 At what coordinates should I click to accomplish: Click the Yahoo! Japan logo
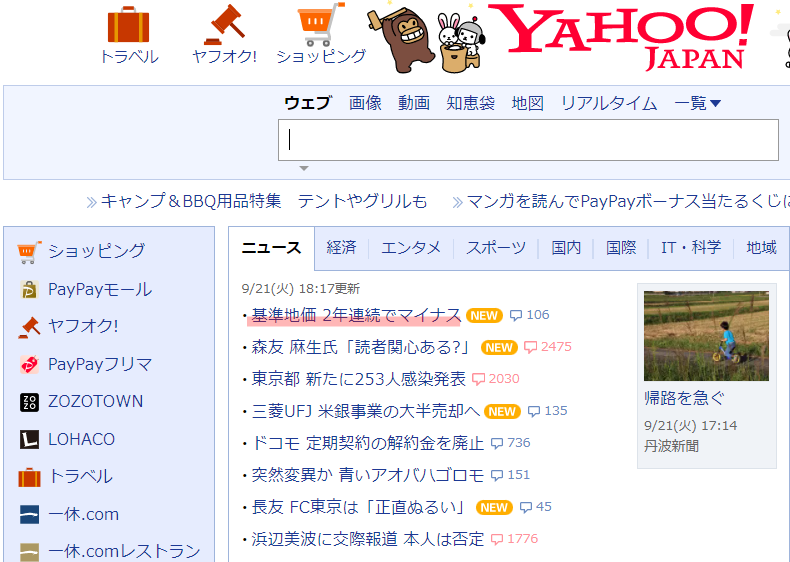click(x=620, y=35)
